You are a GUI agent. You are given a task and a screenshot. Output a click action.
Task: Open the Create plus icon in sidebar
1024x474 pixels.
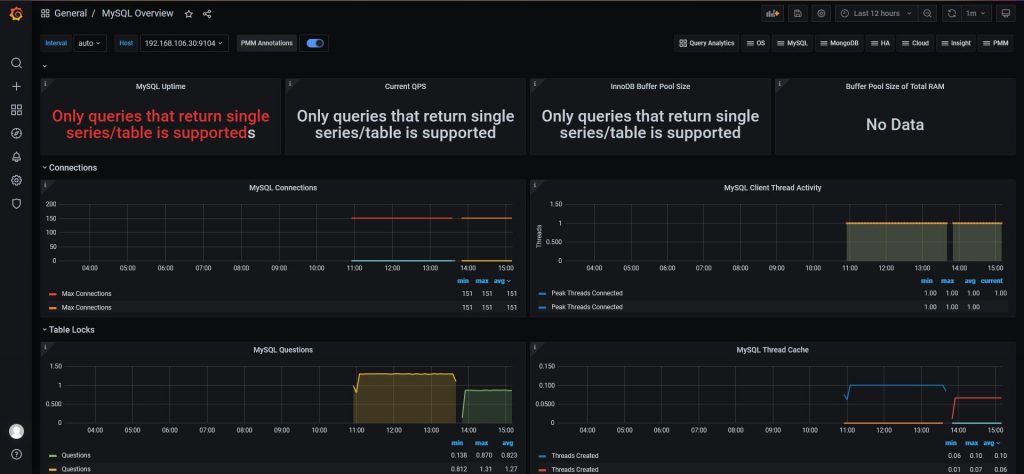click(x=16, y=87)
